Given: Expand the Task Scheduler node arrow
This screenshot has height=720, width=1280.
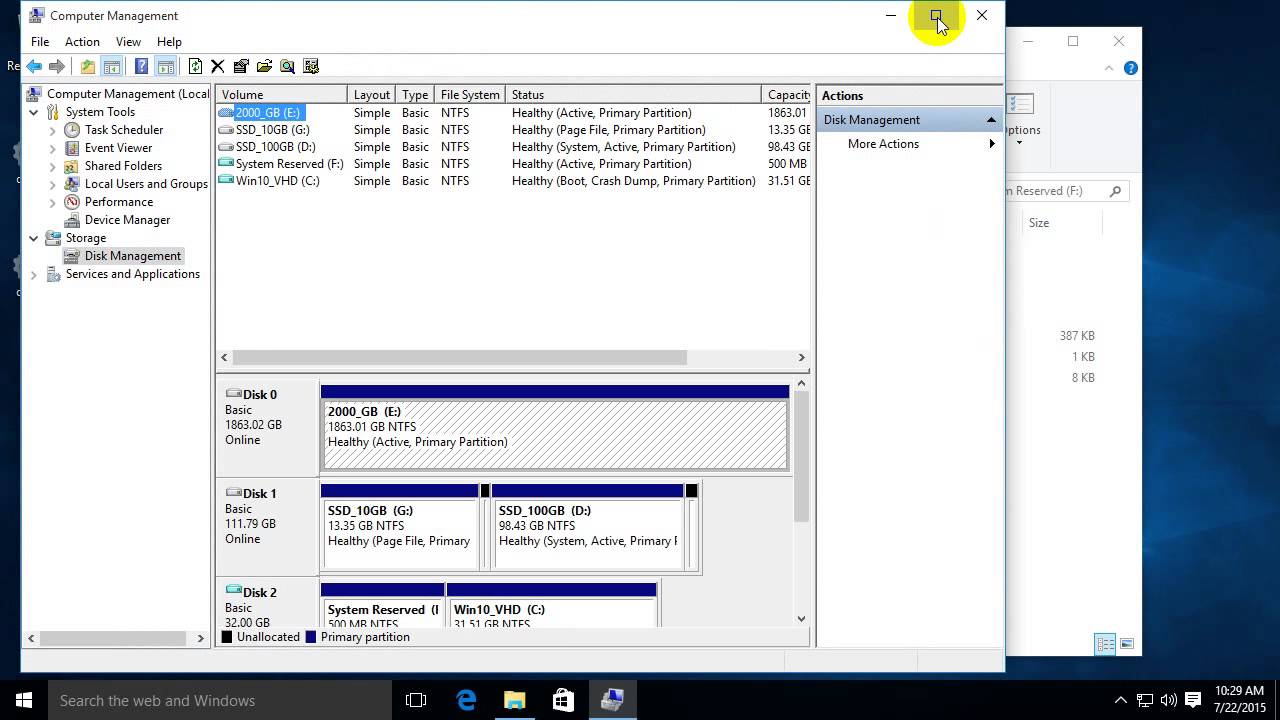Looking at the screenshot, I should pos(53,130).
